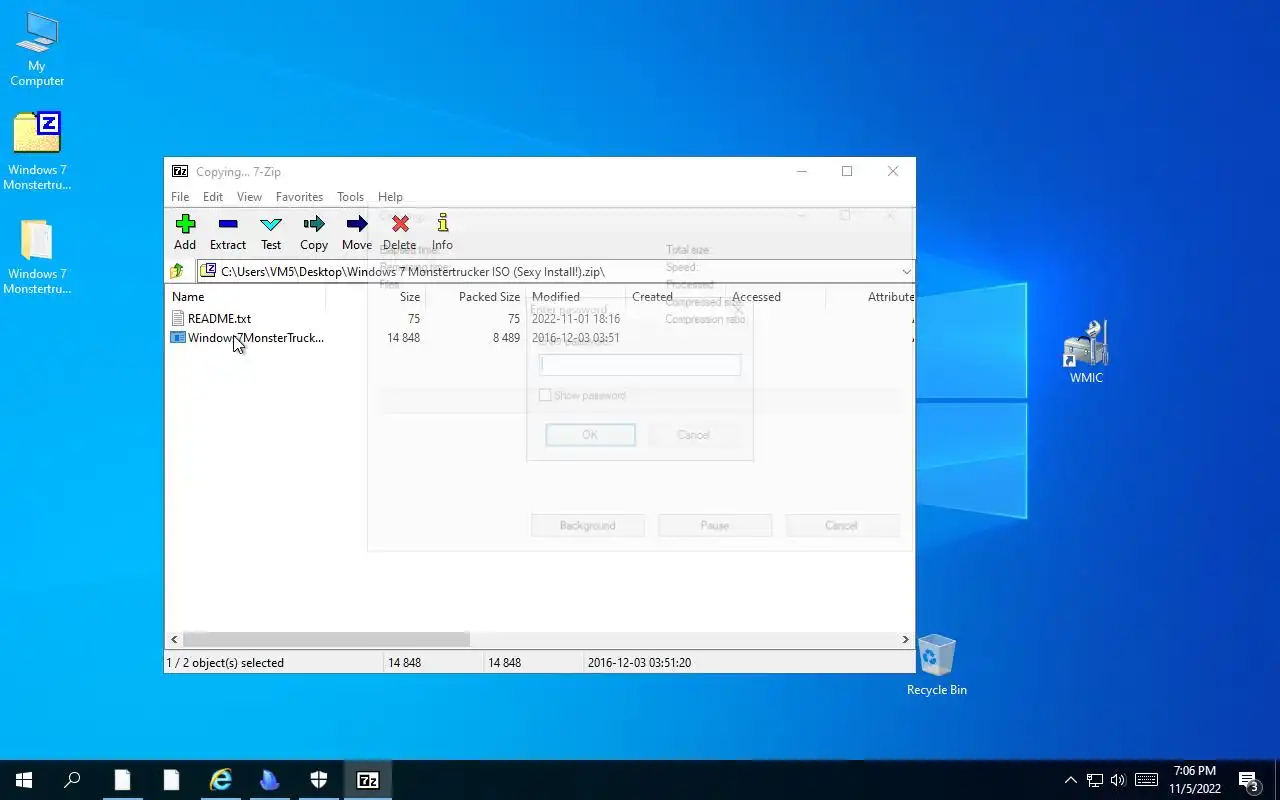Viewport: 1280px width, 800px height.
Task: Open the My Computer desktop icon
Action: point(37,50)
